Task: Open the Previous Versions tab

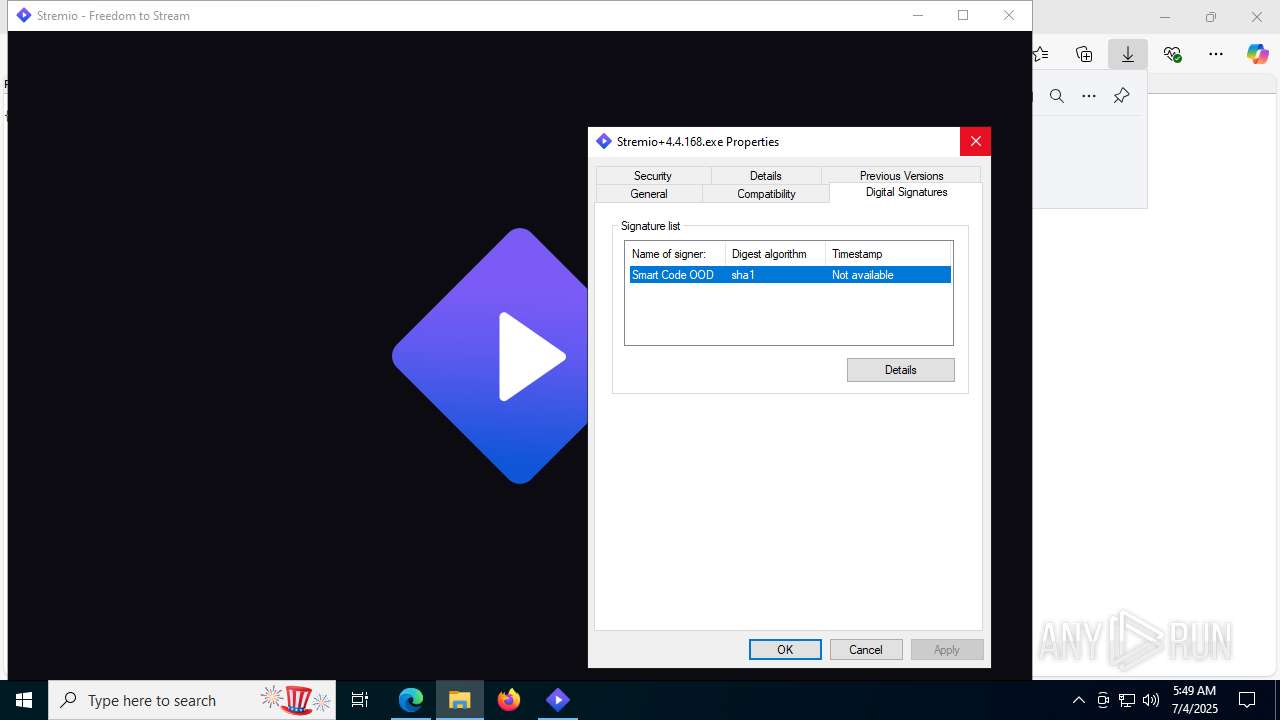Action: coord(901,176)
